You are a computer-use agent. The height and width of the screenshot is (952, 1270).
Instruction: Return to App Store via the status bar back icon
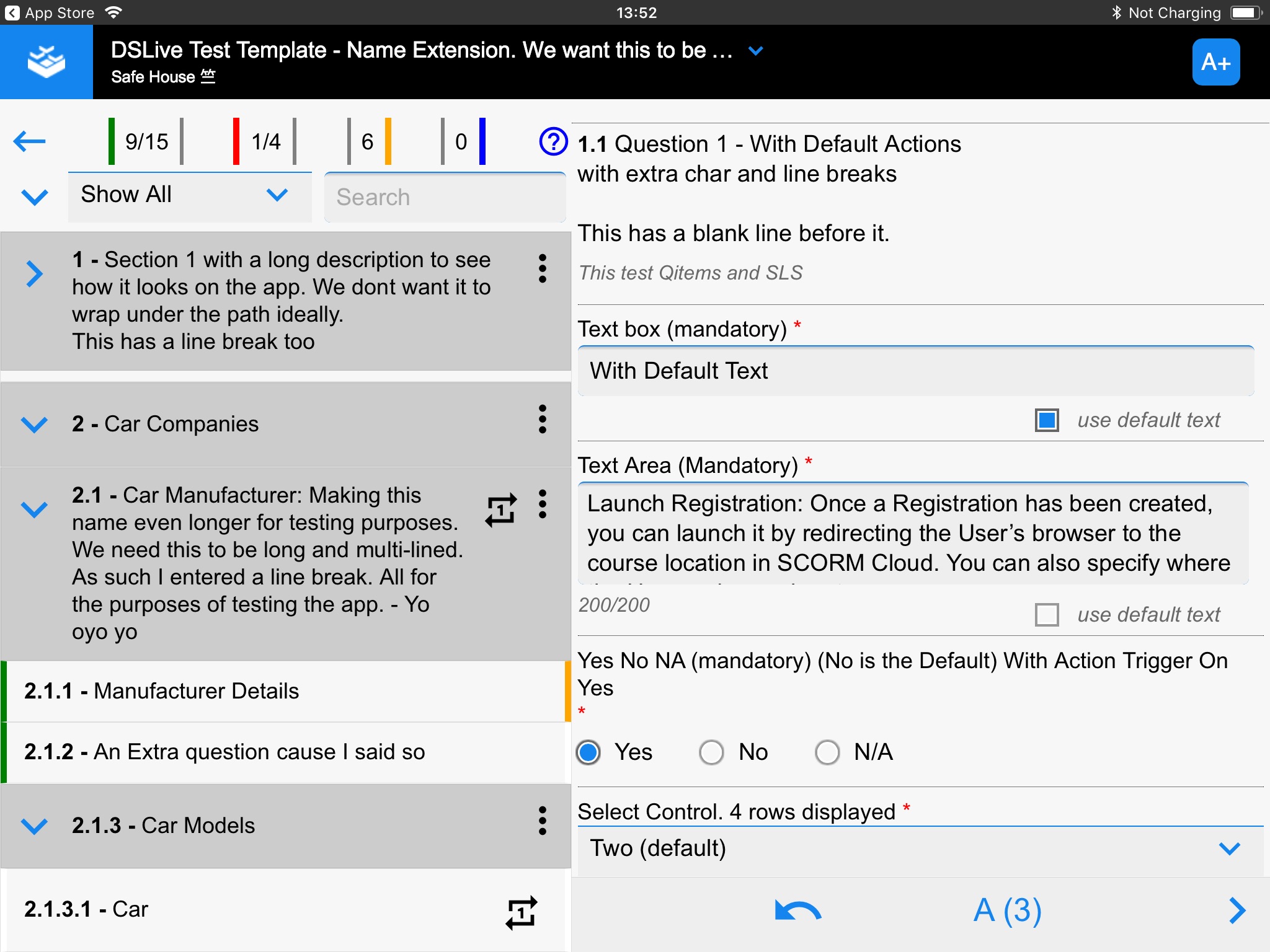coord(12,12)
